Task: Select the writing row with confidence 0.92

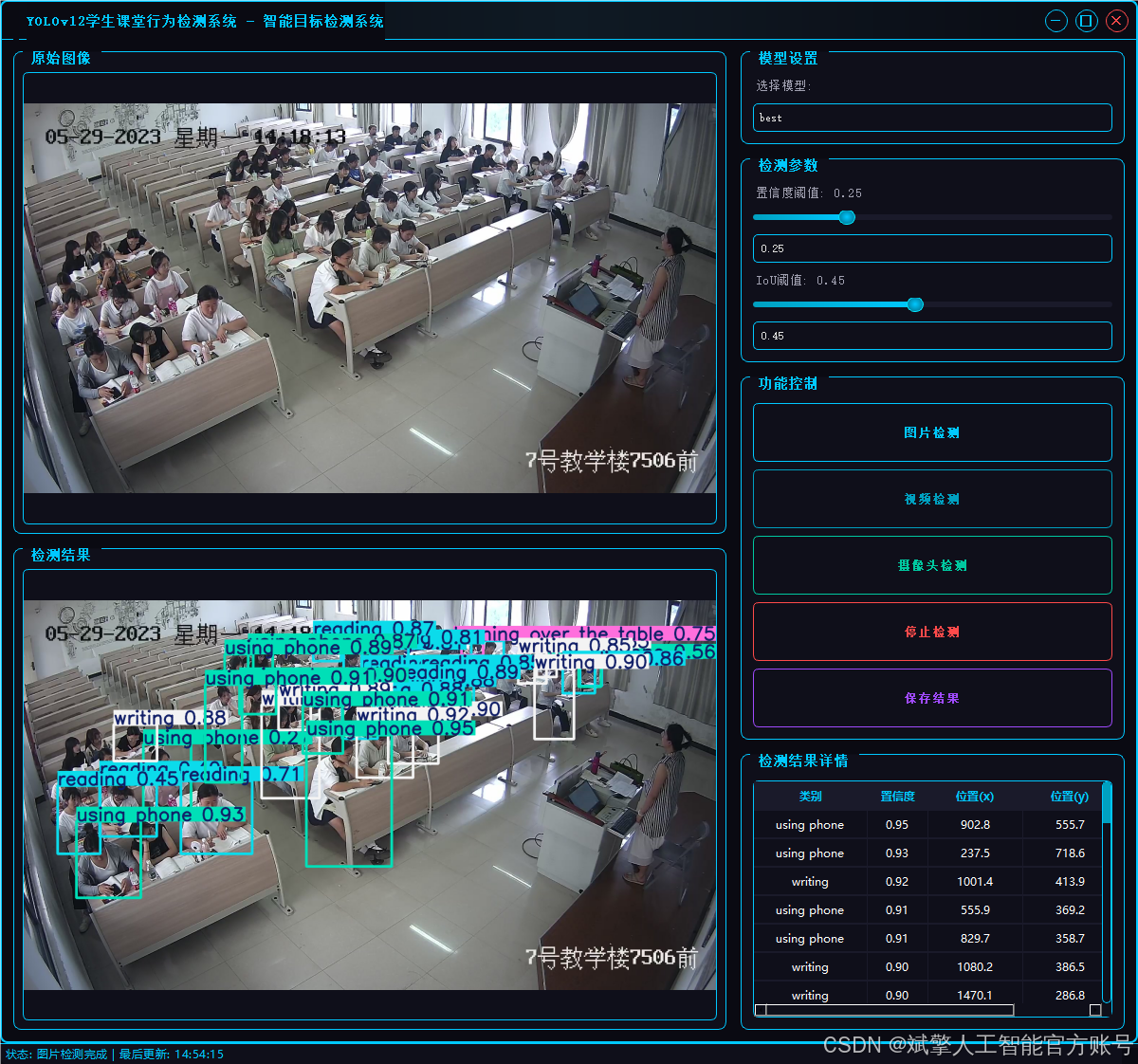Action: pyautogui.click(x=810, y=882)
